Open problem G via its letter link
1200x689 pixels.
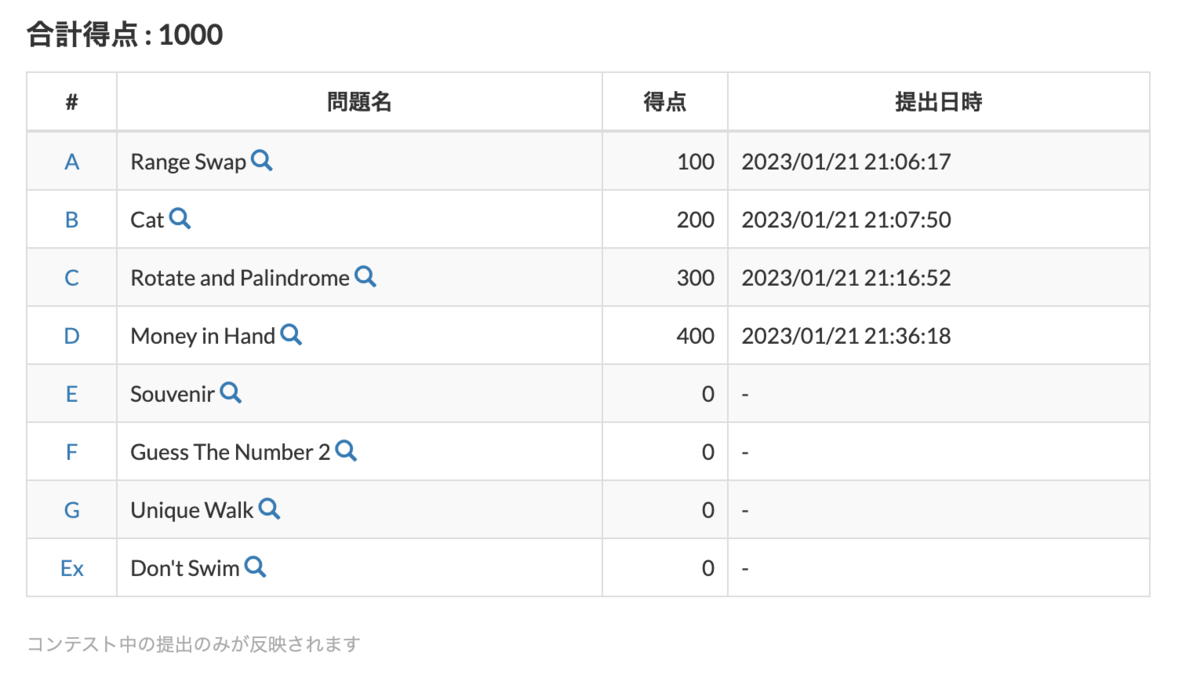71,510
